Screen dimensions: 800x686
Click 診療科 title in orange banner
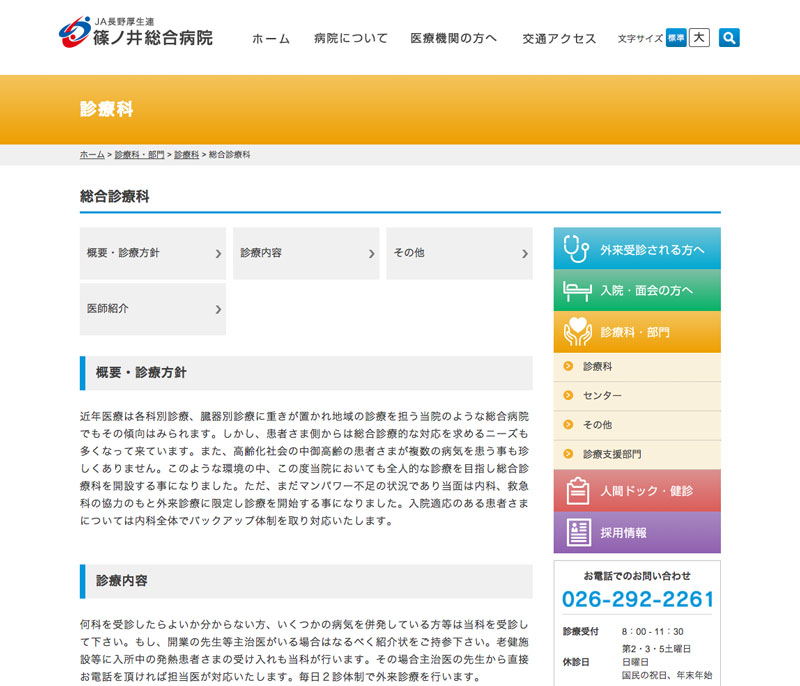(107, 109)
